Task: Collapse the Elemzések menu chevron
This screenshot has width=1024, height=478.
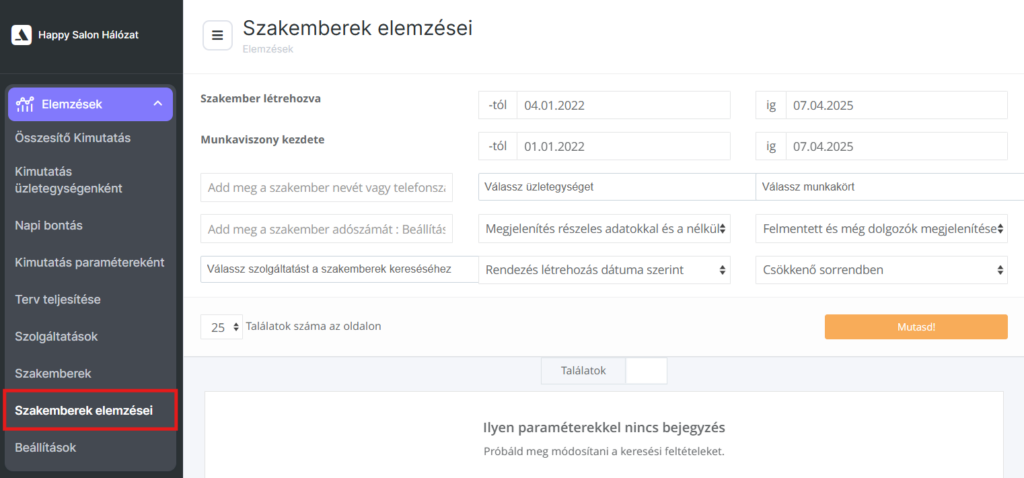Action: 157,104
